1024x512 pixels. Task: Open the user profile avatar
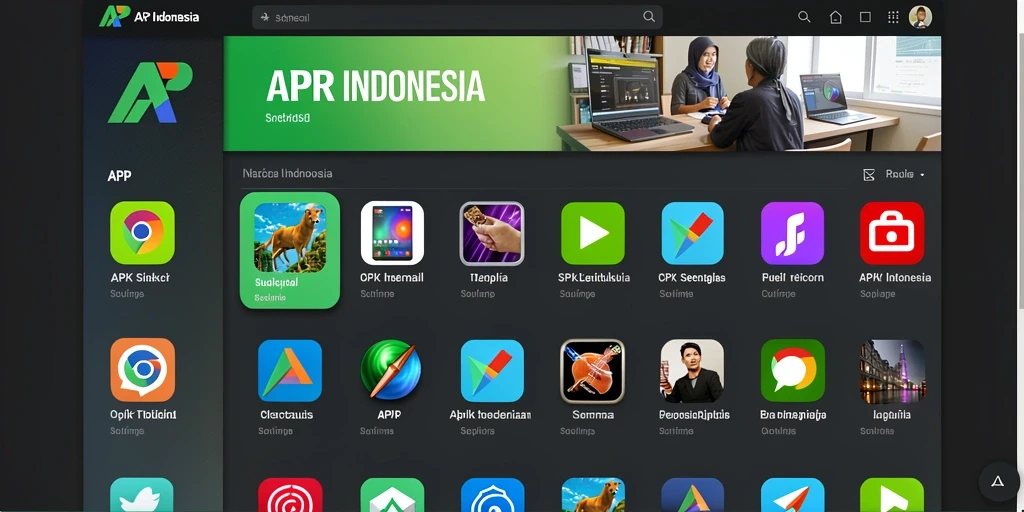(920, 17)
